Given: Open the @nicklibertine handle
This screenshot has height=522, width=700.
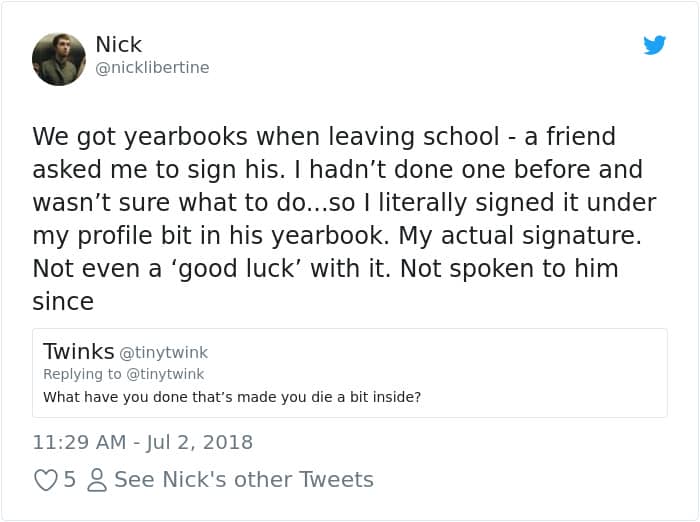Looking at the screenshot, I should [152, 68].
